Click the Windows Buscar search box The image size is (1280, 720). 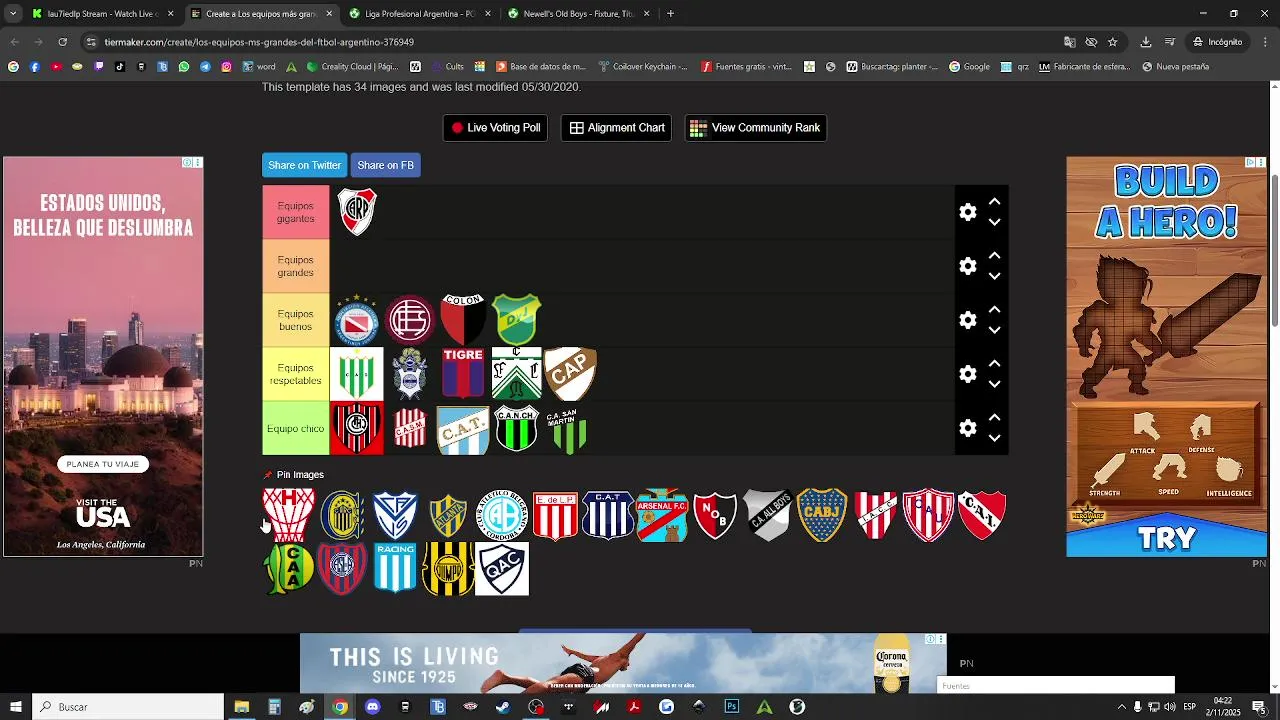[128, 707]
